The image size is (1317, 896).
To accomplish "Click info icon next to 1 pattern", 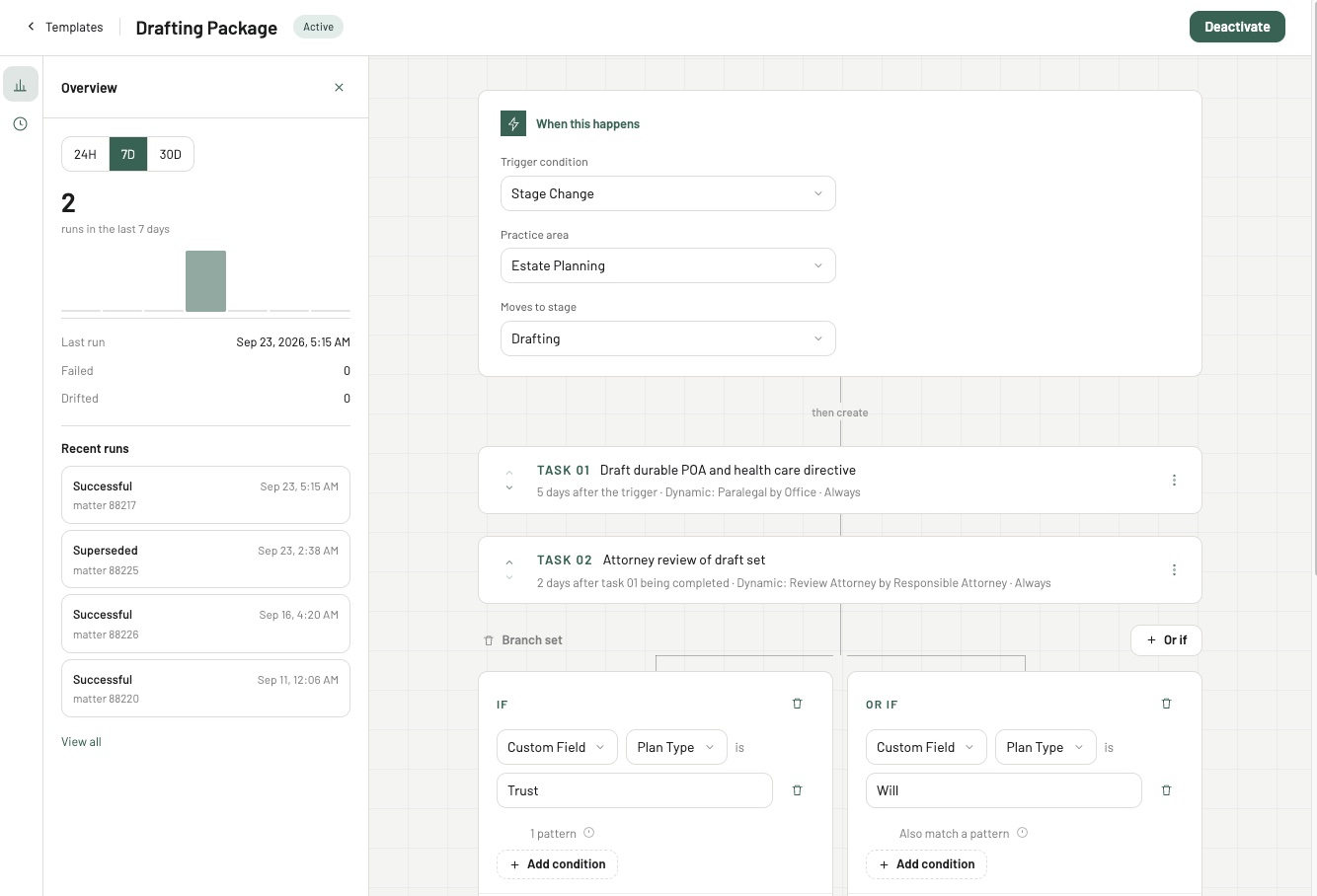I will pos(589,833).
